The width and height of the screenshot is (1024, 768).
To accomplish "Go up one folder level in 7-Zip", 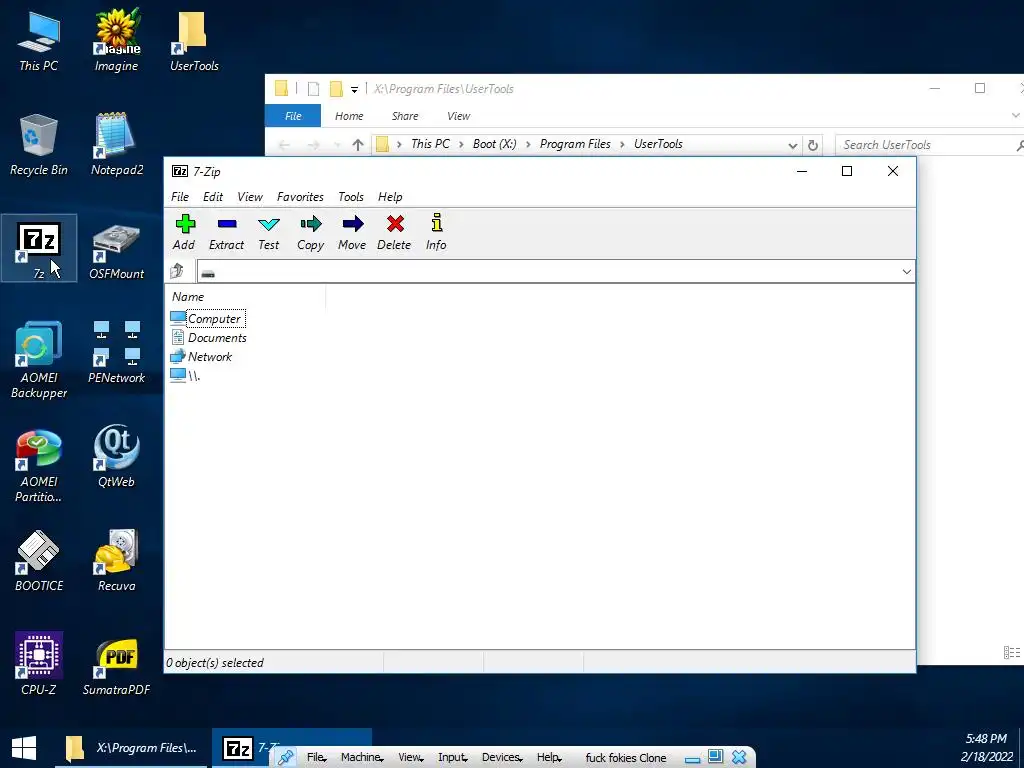I will click(x=177, y=271).
